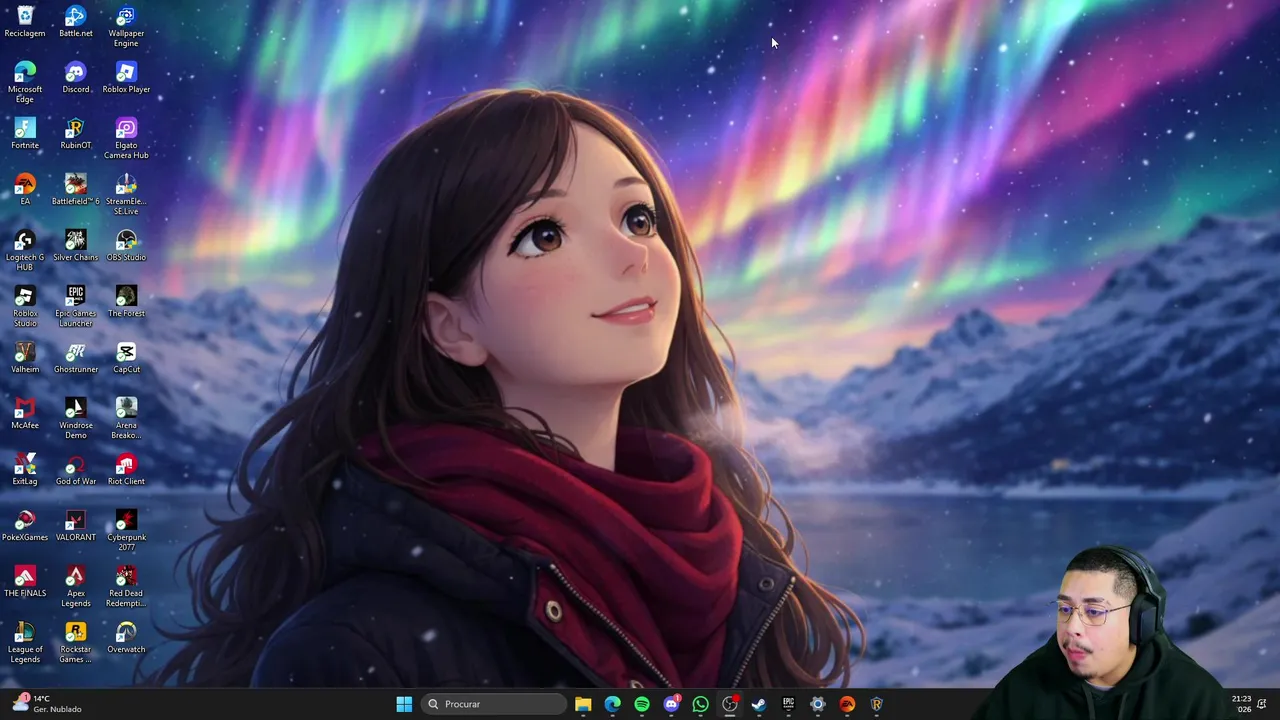Open the Reciclagem recycle bin desktop icon
The height and width of the screenshot is (720, 1280).
pos(25,22)
